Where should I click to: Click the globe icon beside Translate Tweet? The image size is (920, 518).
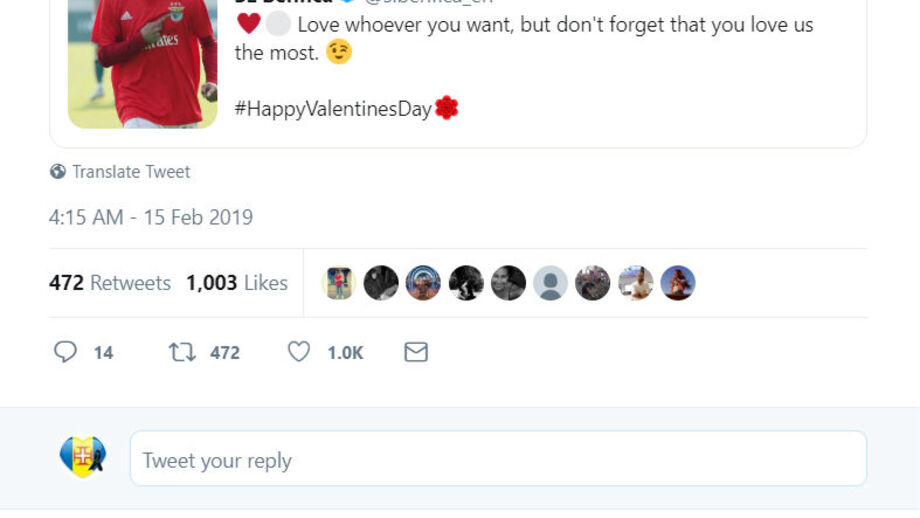pos(58,172)
